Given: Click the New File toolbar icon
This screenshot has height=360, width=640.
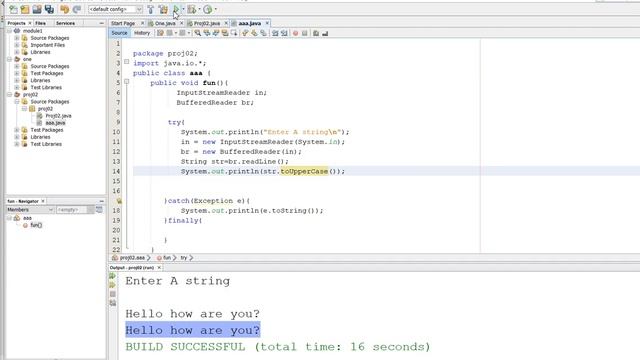Looking at the screenshot, I should [x=13, y=9].
